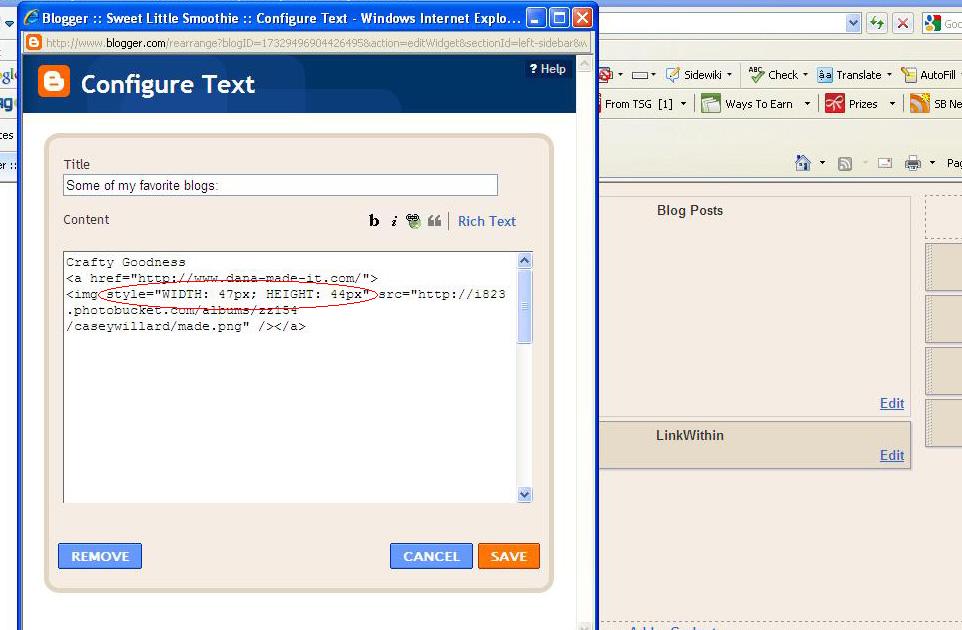The height and width of the screenshot is (630, 962).
Task: Click the Read Mail envelope icon
Action: pyautogui.click(x=885, y=163)
